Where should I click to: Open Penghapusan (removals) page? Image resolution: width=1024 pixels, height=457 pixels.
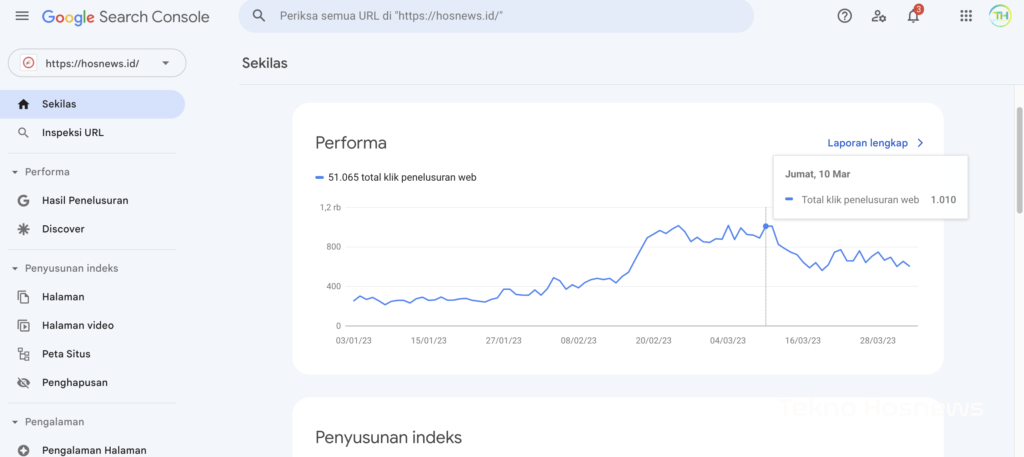[x=74, y=382]
